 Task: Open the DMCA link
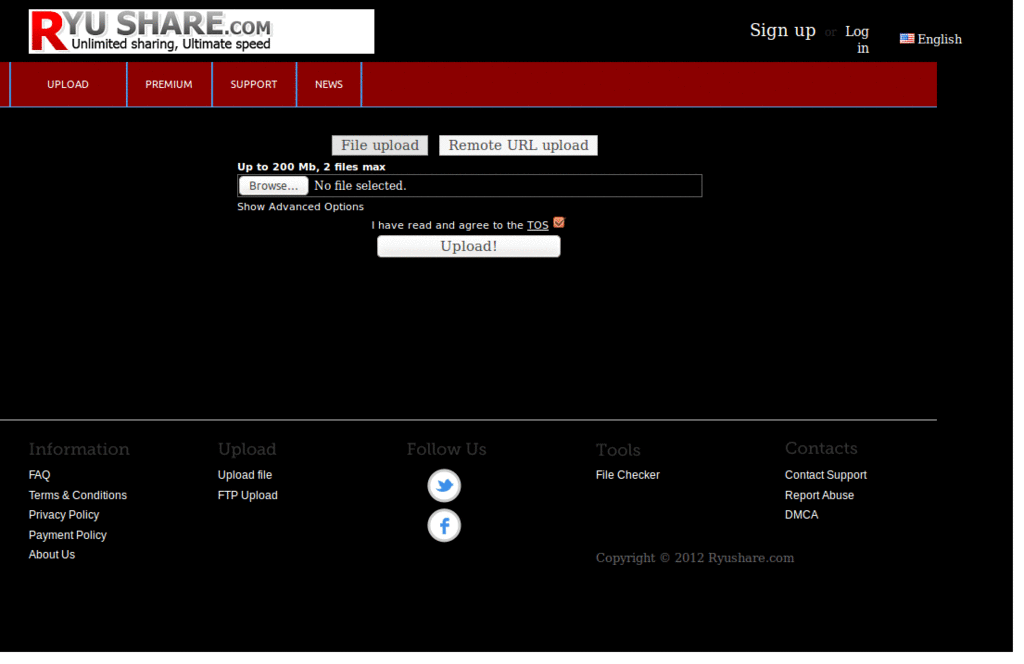click(801, 515)
